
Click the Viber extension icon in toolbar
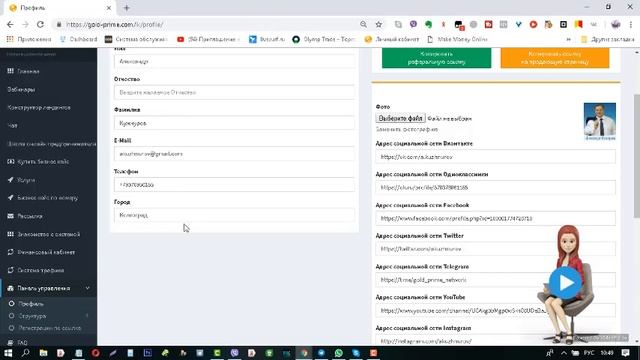click(413, 24)
